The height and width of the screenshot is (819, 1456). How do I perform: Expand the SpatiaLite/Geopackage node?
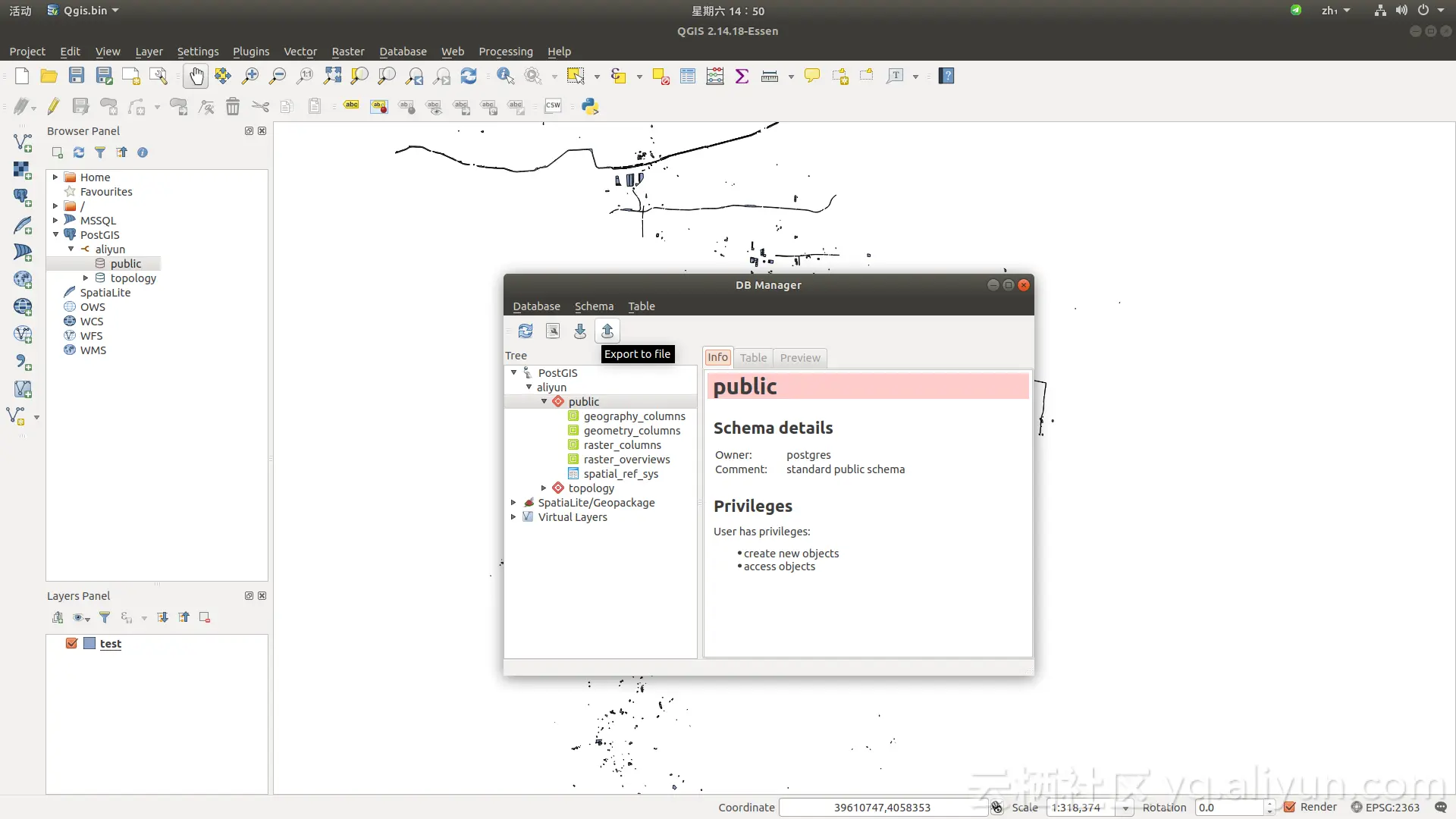[x=513, y=502]
